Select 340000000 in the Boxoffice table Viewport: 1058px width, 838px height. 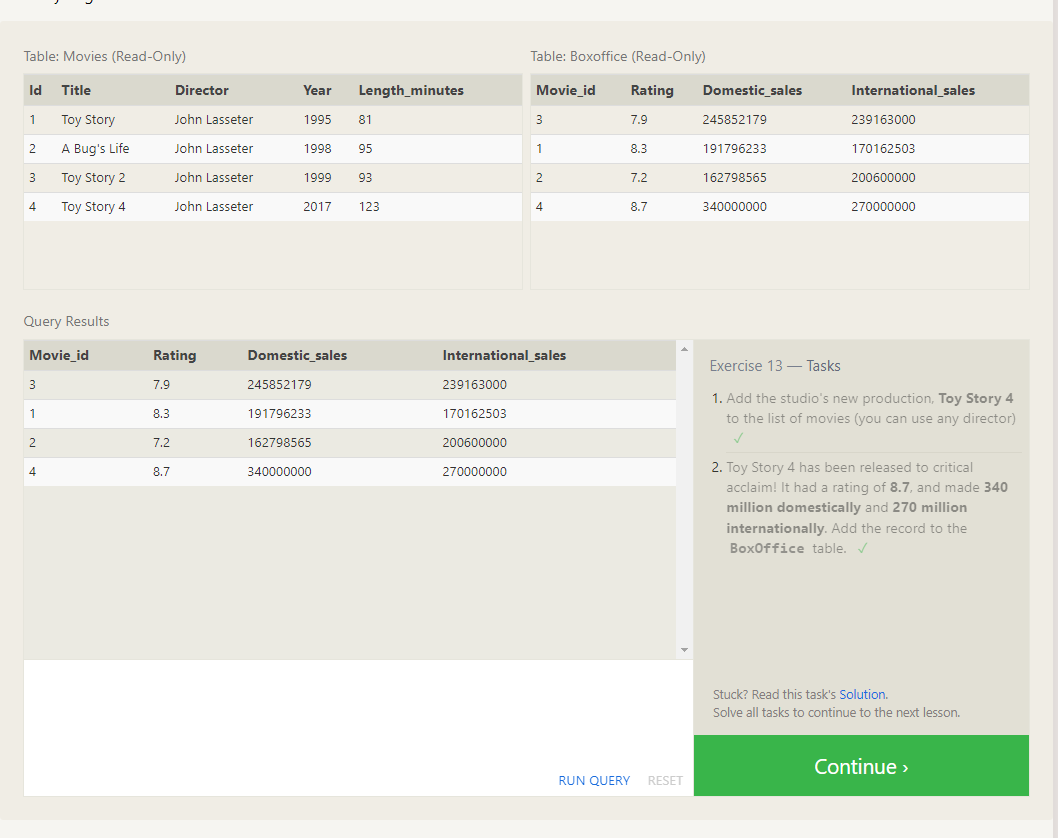click(x=735, y=206)
